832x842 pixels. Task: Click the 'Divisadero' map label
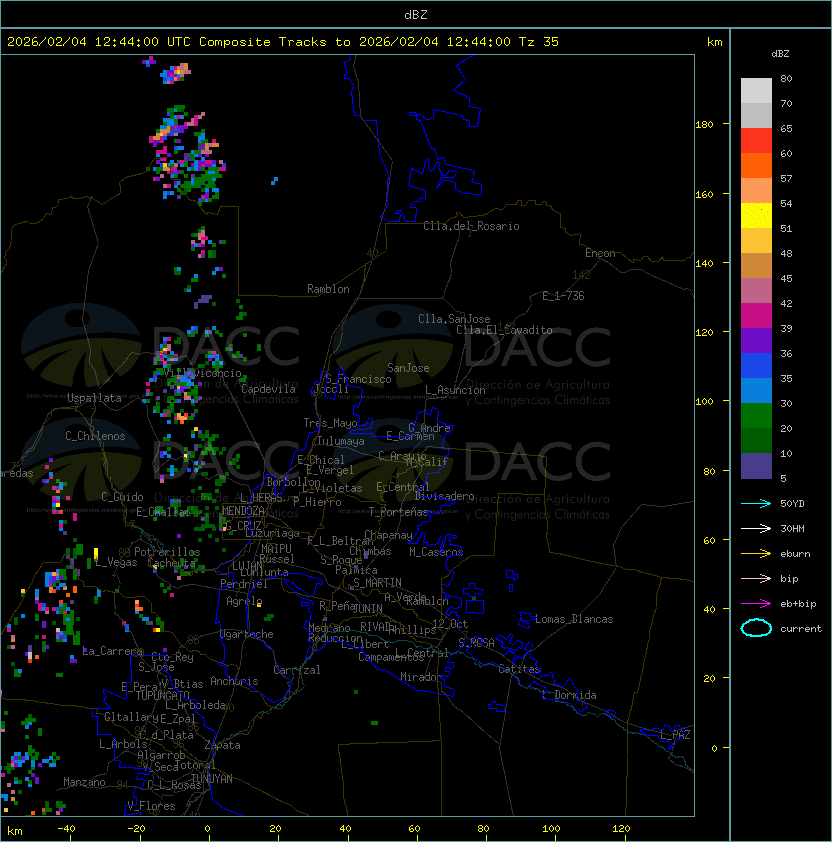click(444, 496)
